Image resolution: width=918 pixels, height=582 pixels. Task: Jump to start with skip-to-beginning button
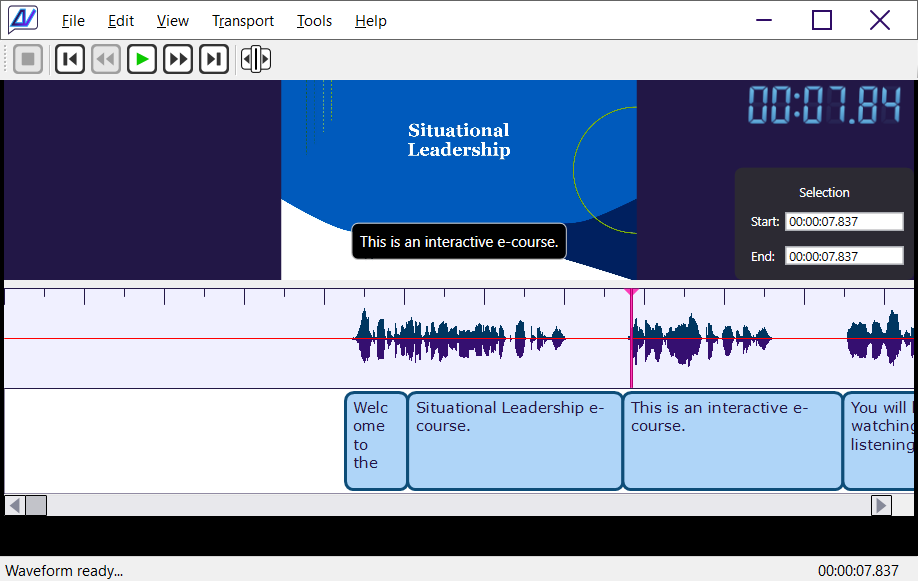(x=69, y=60)
